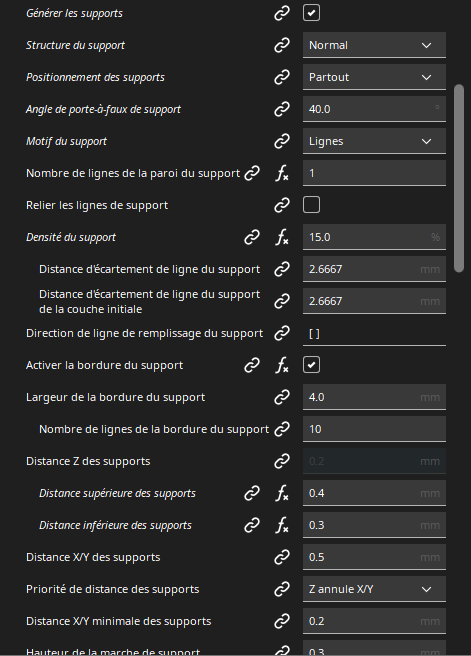Click fx icon for Distance supérieure des supports
The height and width of the screenshot is (656, 471).
click(282, 493)
